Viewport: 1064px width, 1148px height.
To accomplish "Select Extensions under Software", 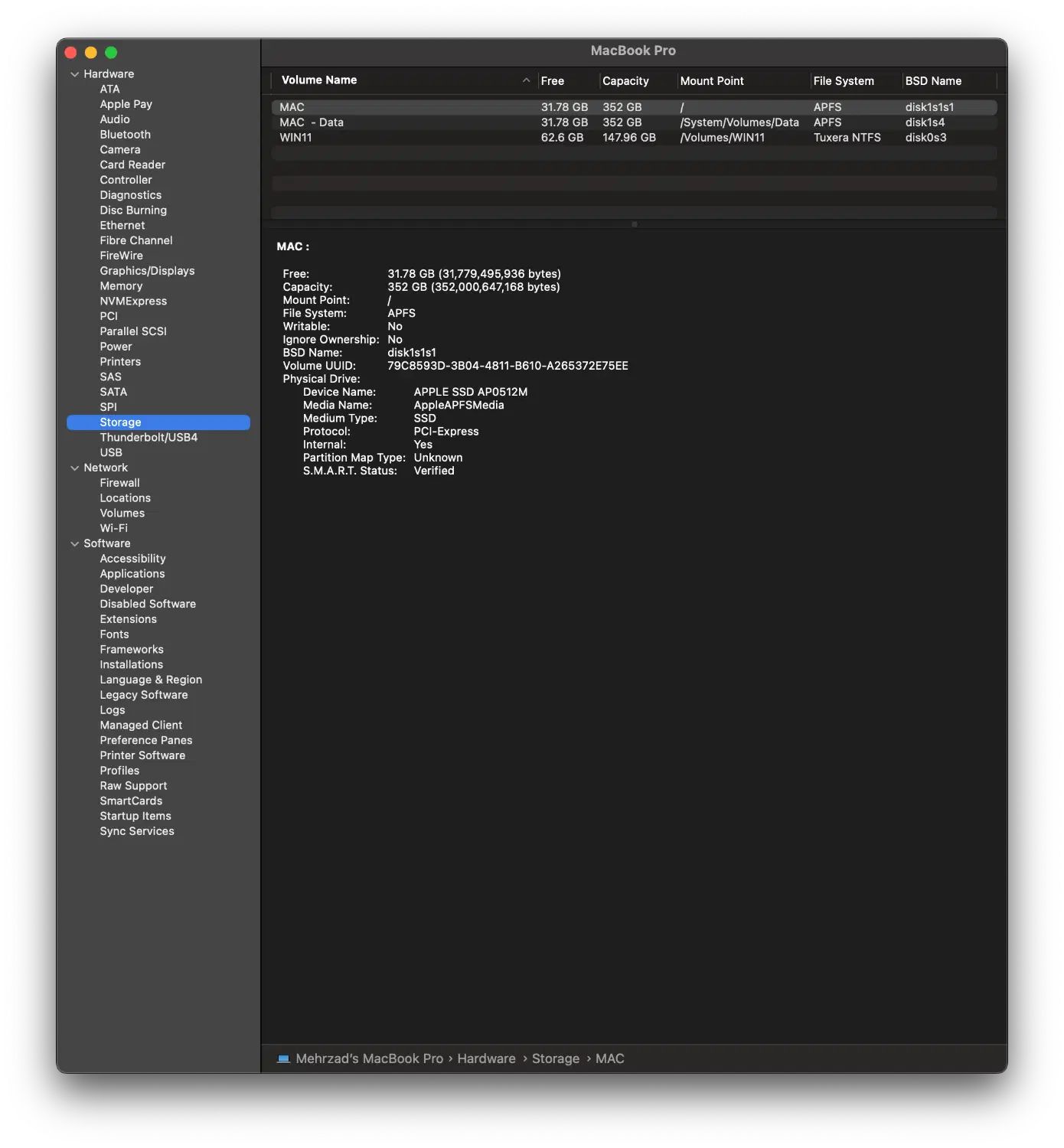I will (x=128, y=620).
